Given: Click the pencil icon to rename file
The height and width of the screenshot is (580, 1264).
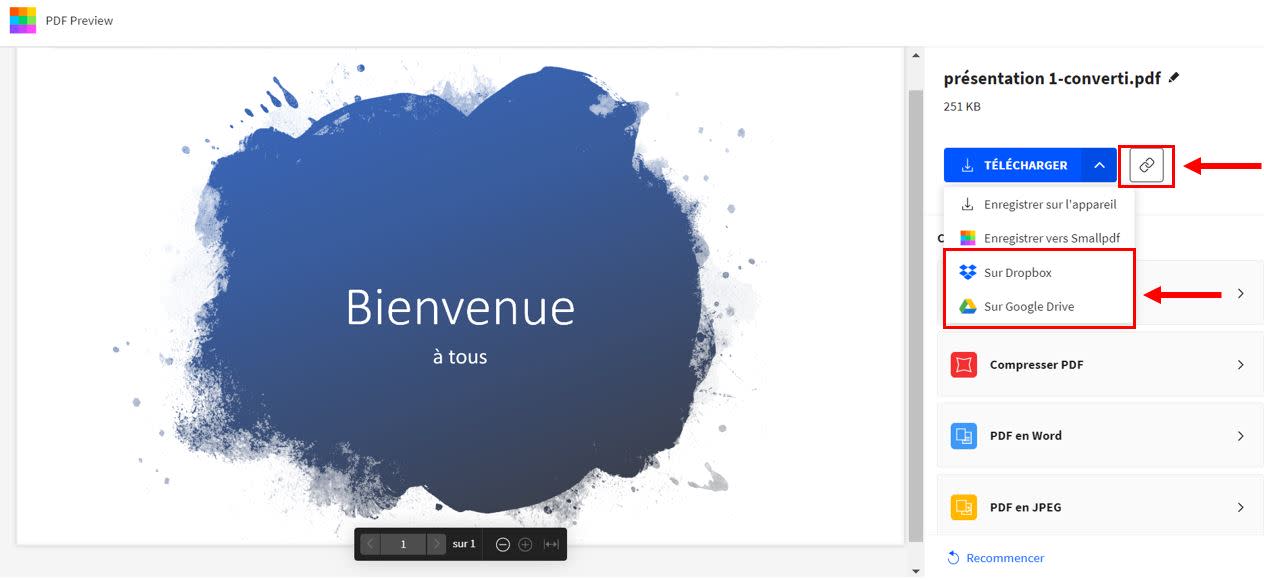Looking at the screenshot, I should point(1174,77).
